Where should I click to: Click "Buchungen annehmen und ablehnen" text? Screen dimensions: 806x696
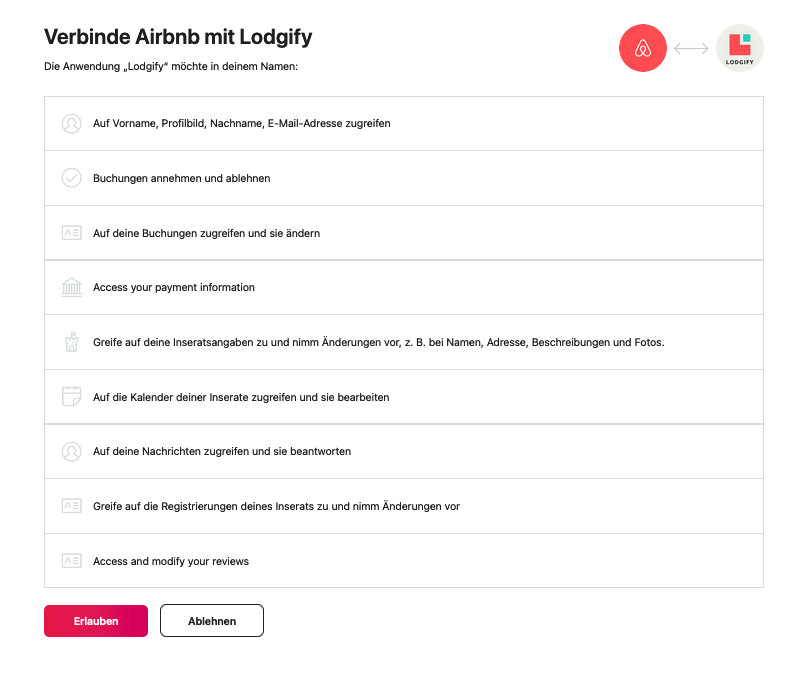pos(181,178)
